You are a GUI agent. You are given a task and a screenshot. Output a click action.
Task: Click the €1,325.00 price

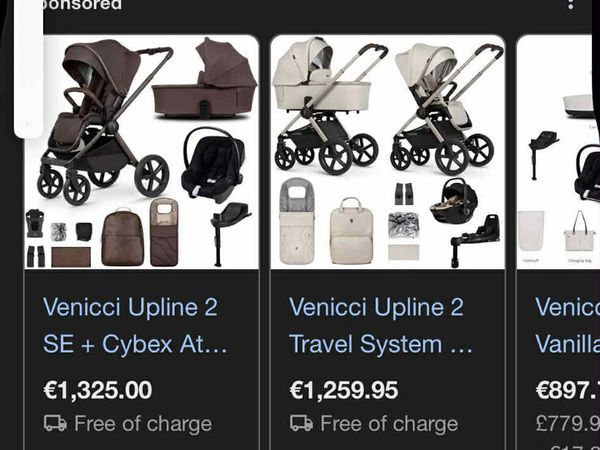(98, 389)
